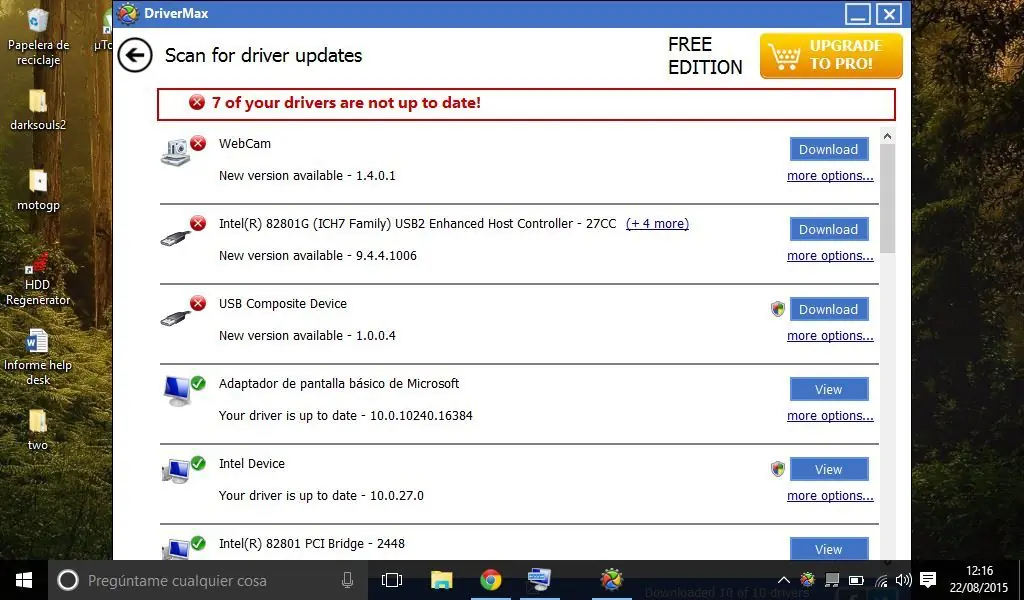Open more options for WebCam
The image size is (1024, 600).
[x=830, y=176]
